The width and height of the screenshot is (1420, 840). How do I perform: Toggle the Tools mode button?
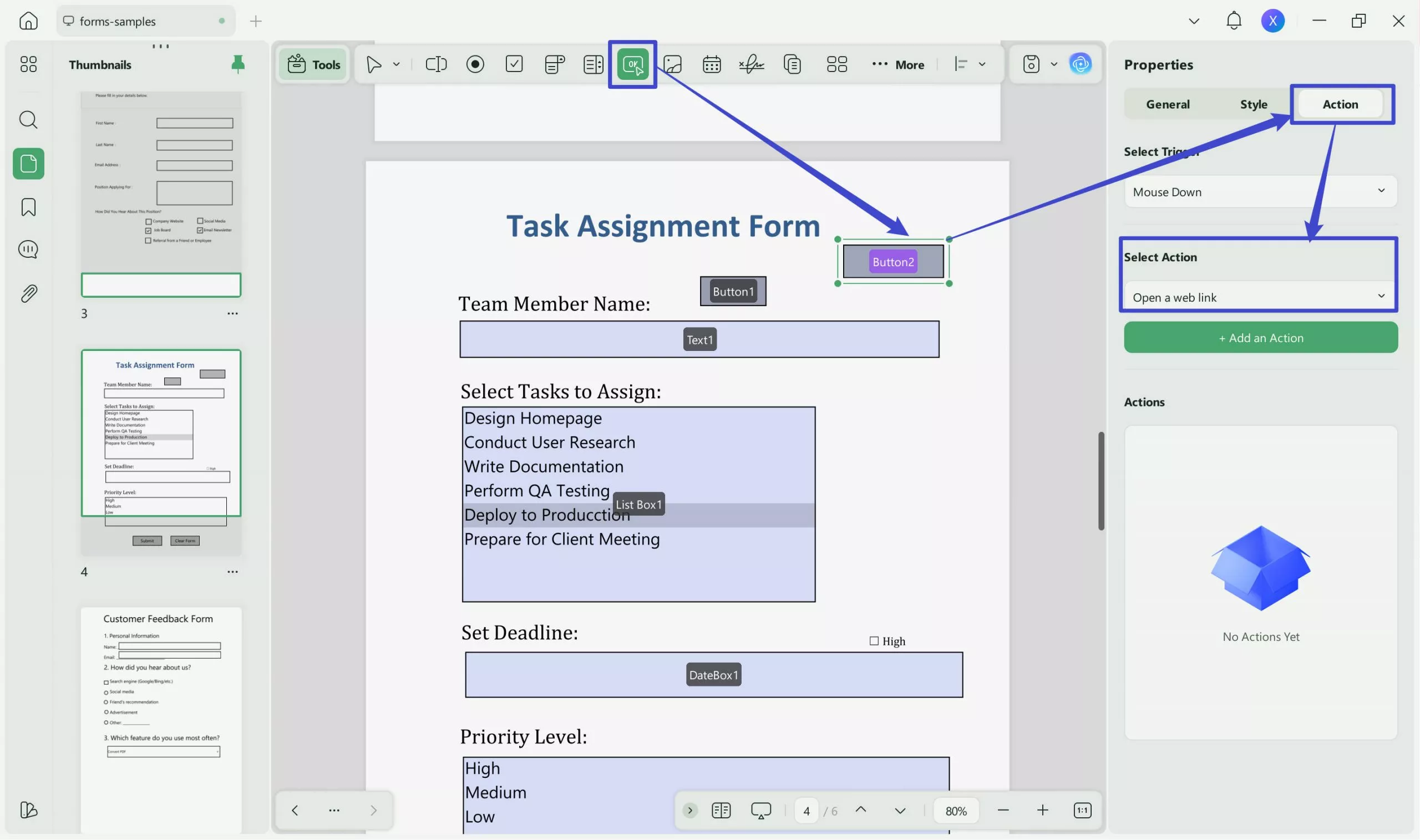coord(313,64)
